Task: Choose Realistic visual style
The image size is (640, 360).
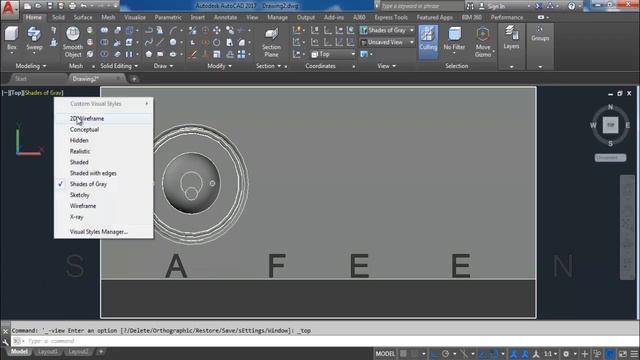Action: click(104, 151)
